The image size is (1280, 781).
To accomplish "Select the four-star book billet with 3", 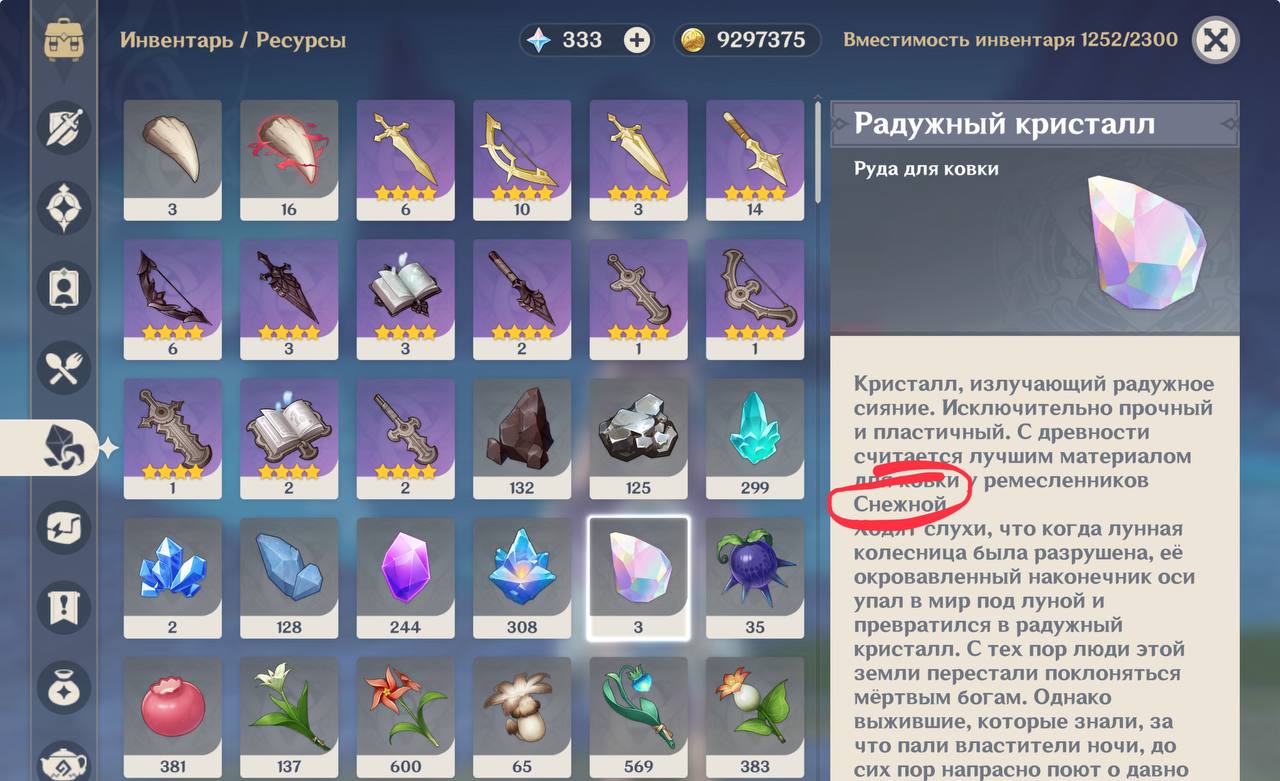I will coord(405,299).
